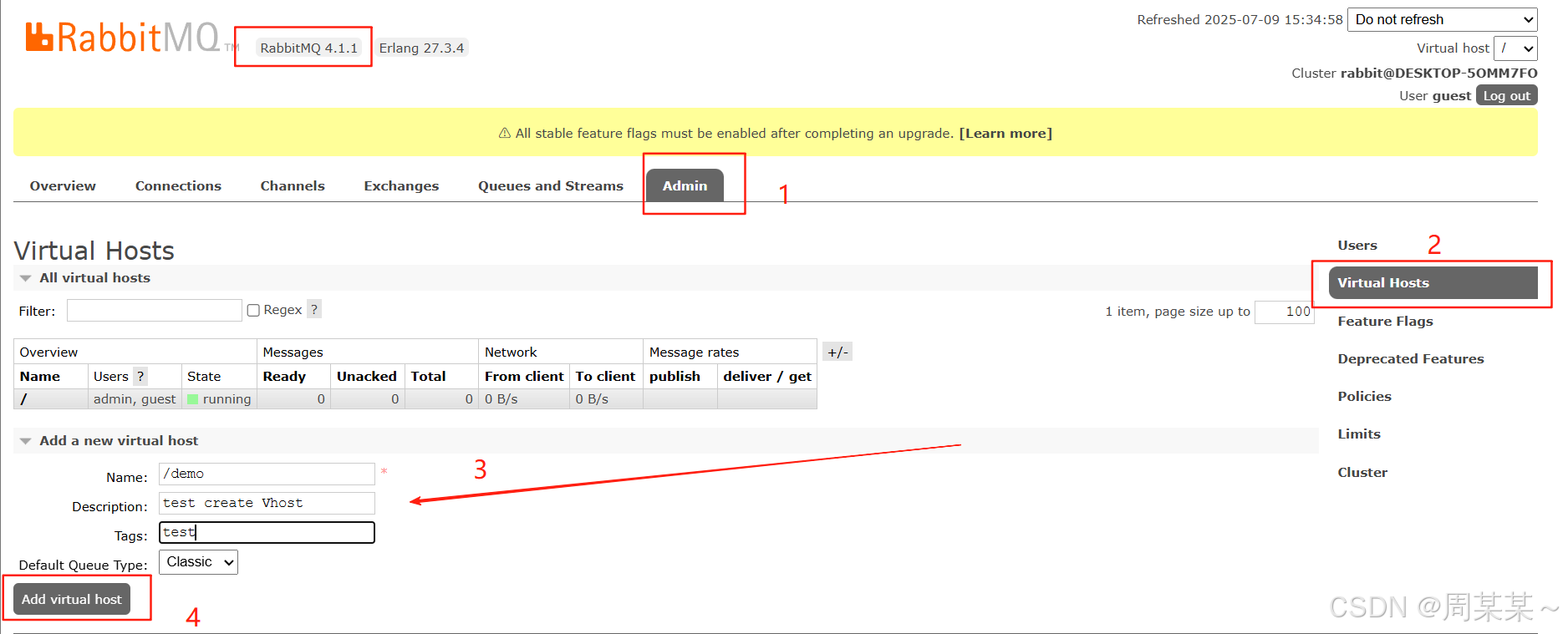Screen dimensions: 1568x634
Task: Select the Admin tab
Action: tap(685, 185)
